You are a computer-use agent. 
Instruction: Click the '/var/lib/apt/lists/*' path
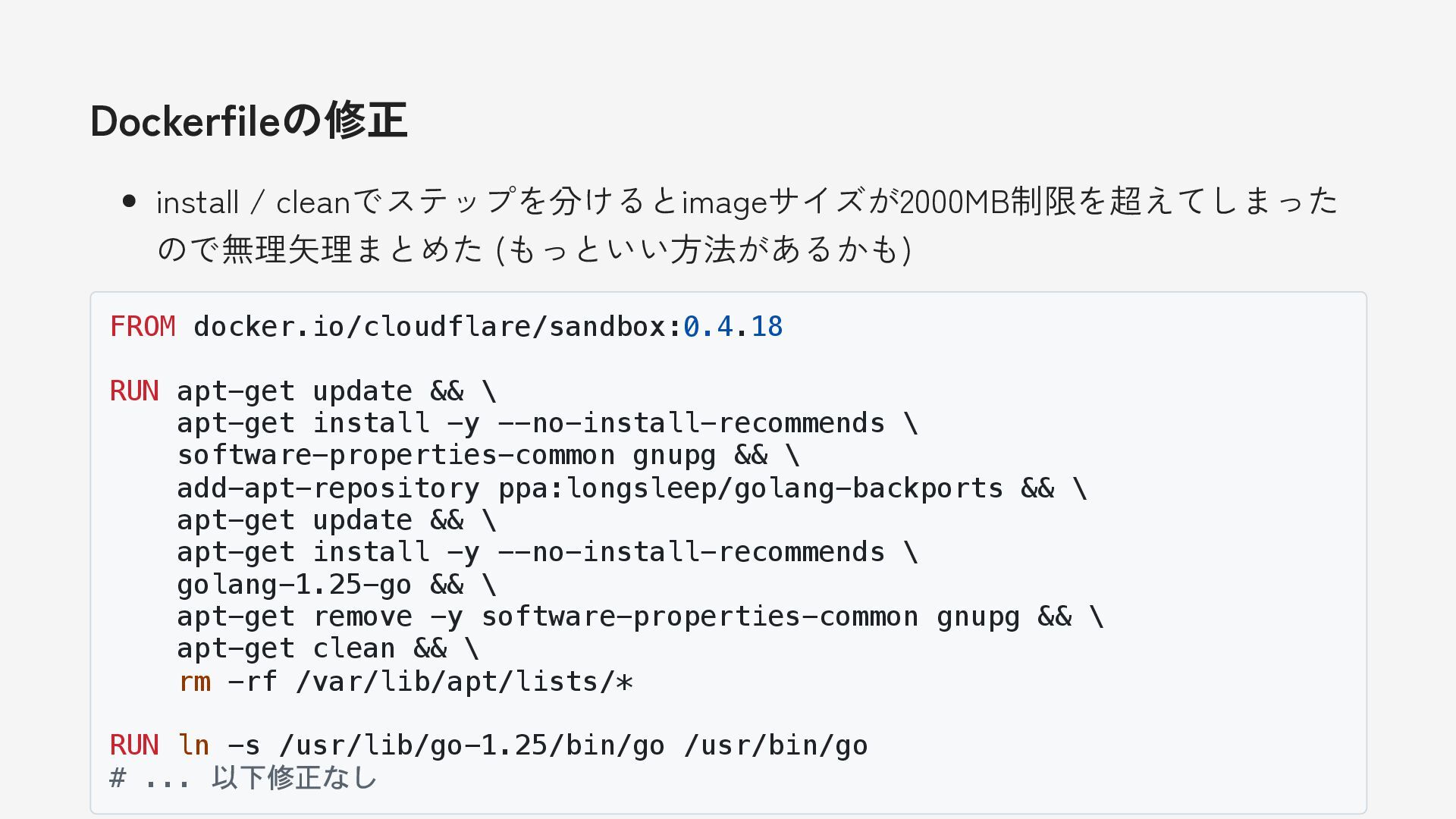coord(464,682)
